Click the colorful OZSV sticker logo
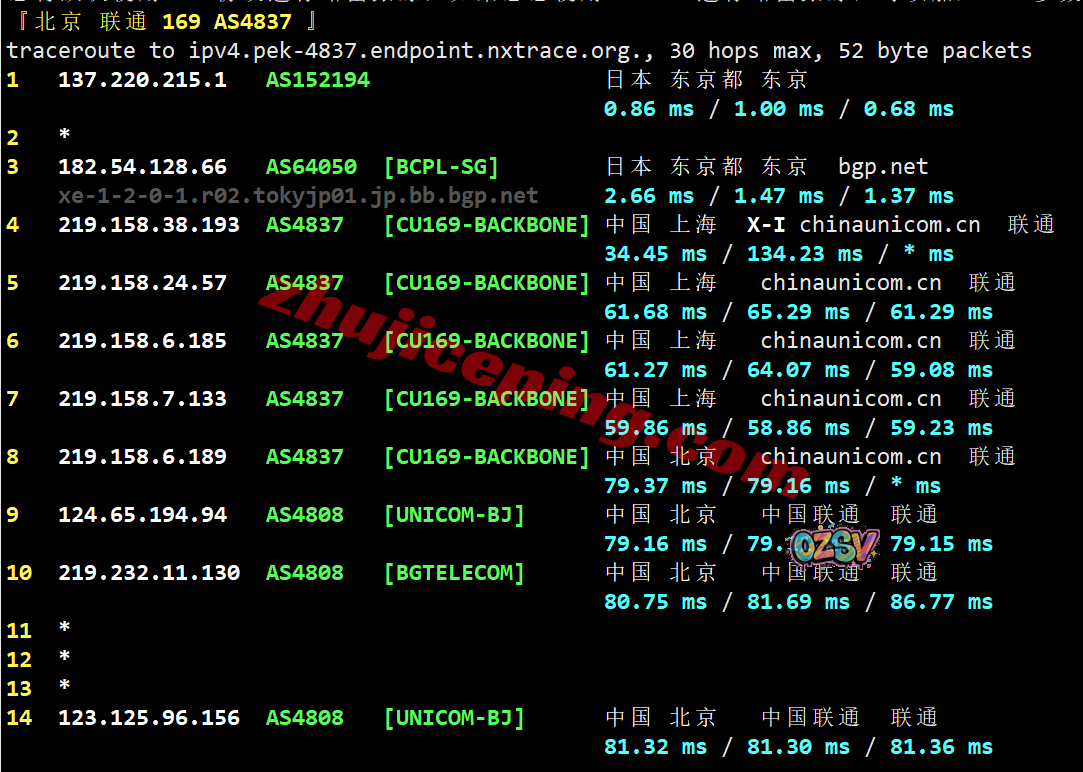Screen dimensions: 1083x772 pos(834,547)
